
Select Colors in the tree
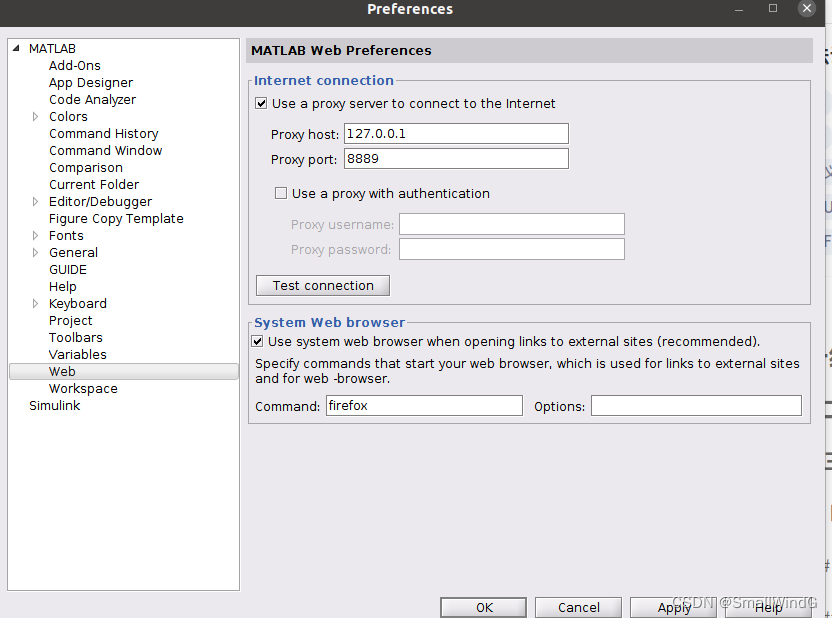[68, 116]
